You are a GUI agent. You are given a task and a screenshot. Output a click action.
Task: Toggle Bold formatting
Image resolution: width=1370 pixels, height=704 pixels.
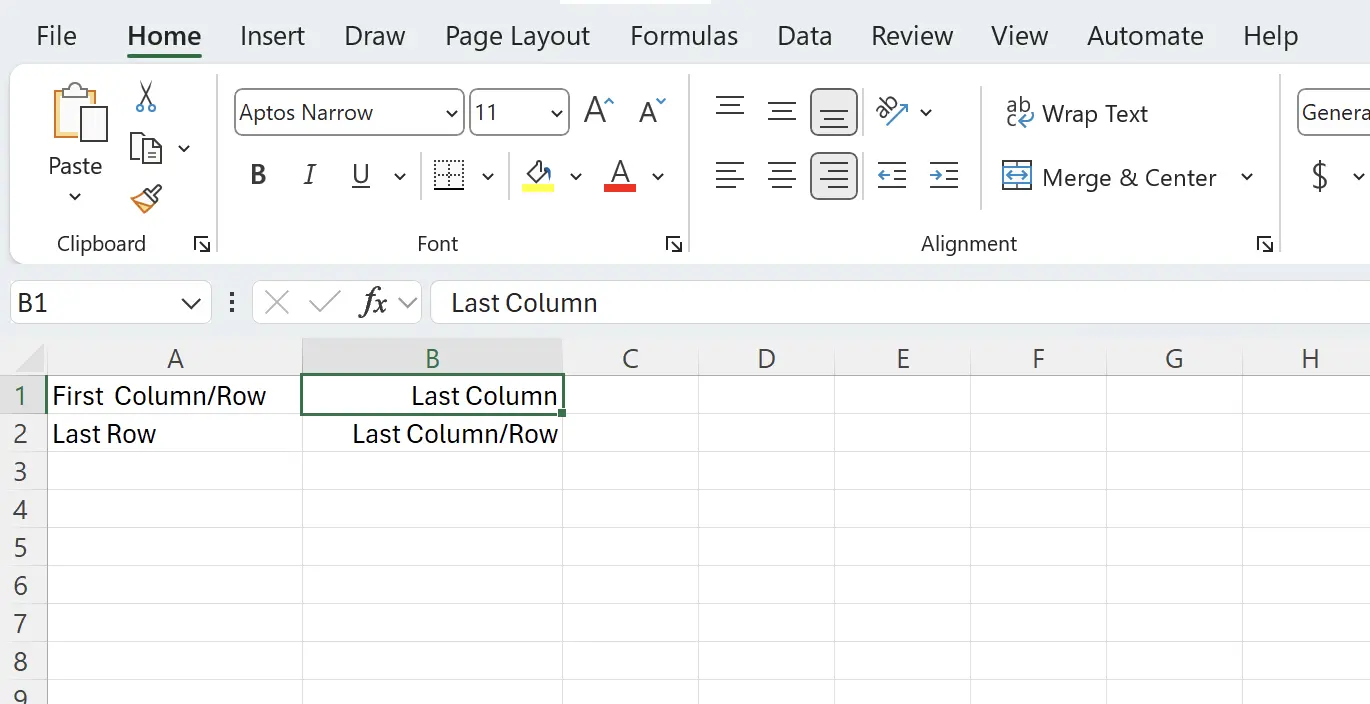[x=258, y=176]
